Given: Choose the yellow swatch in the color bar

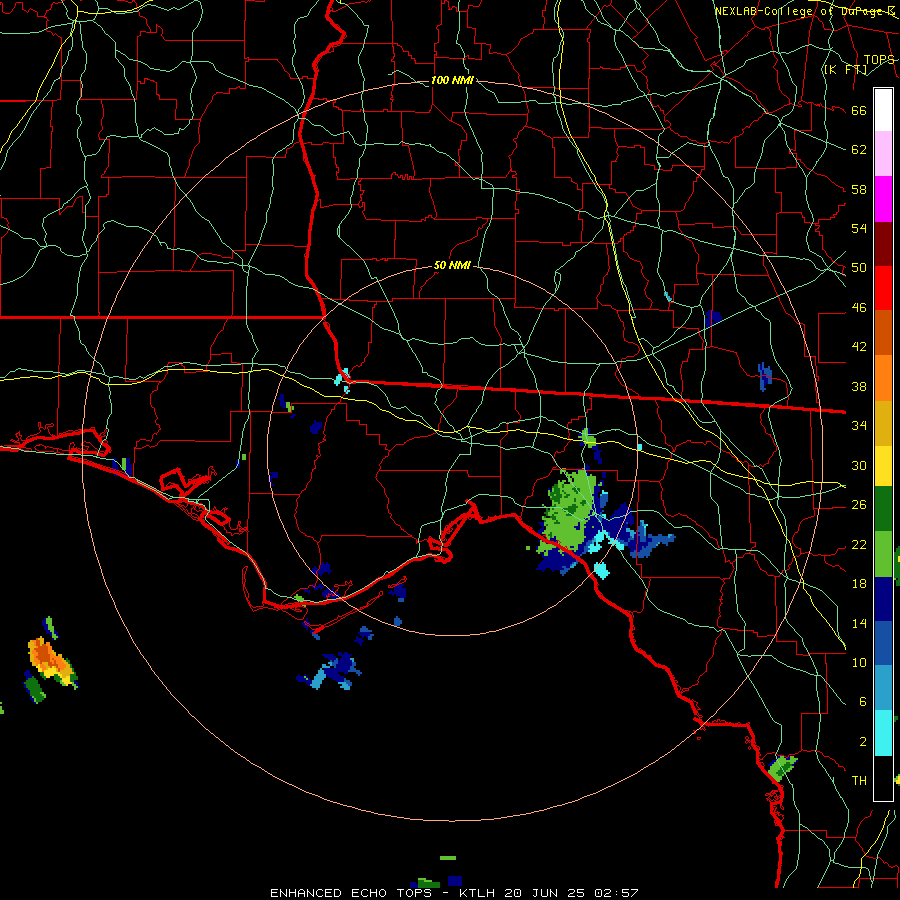Looking at the screenshot, I should [883, 466].
